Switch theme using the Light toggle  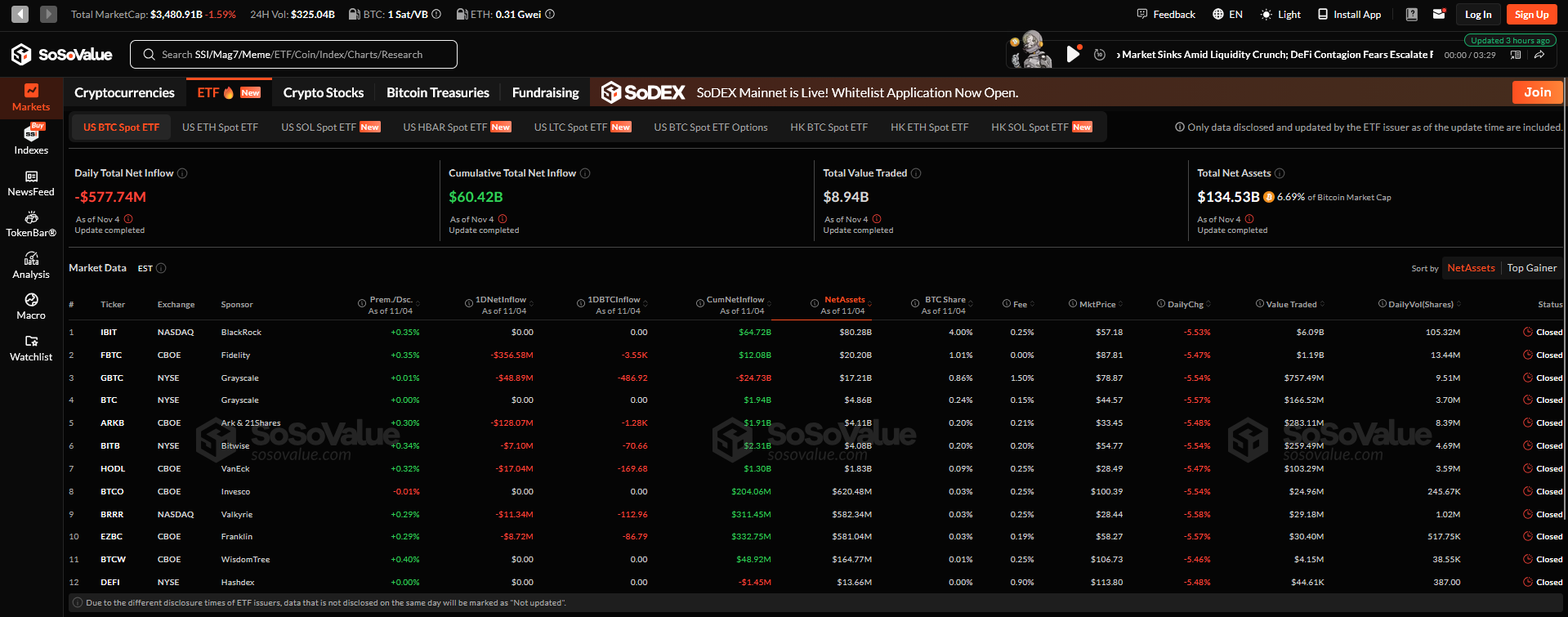point(1280,15)
